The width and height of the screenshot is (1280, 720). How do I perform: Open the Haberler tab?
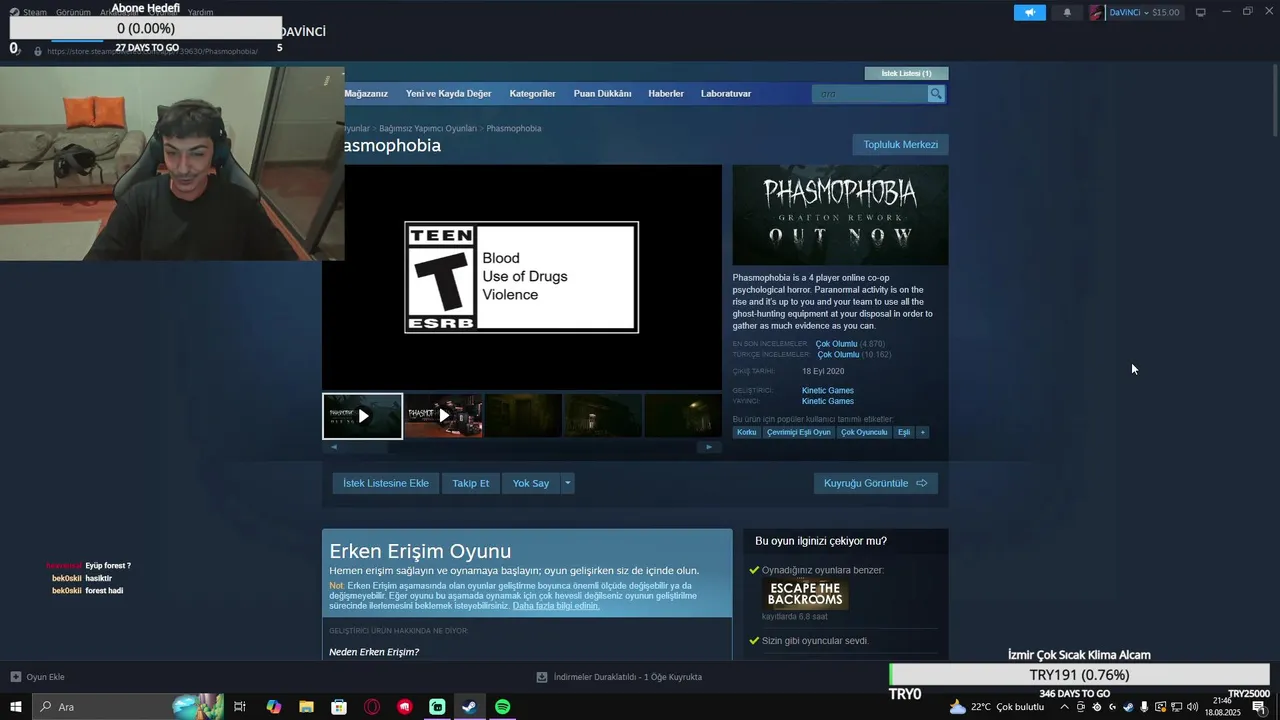click(x=666, y=94)
